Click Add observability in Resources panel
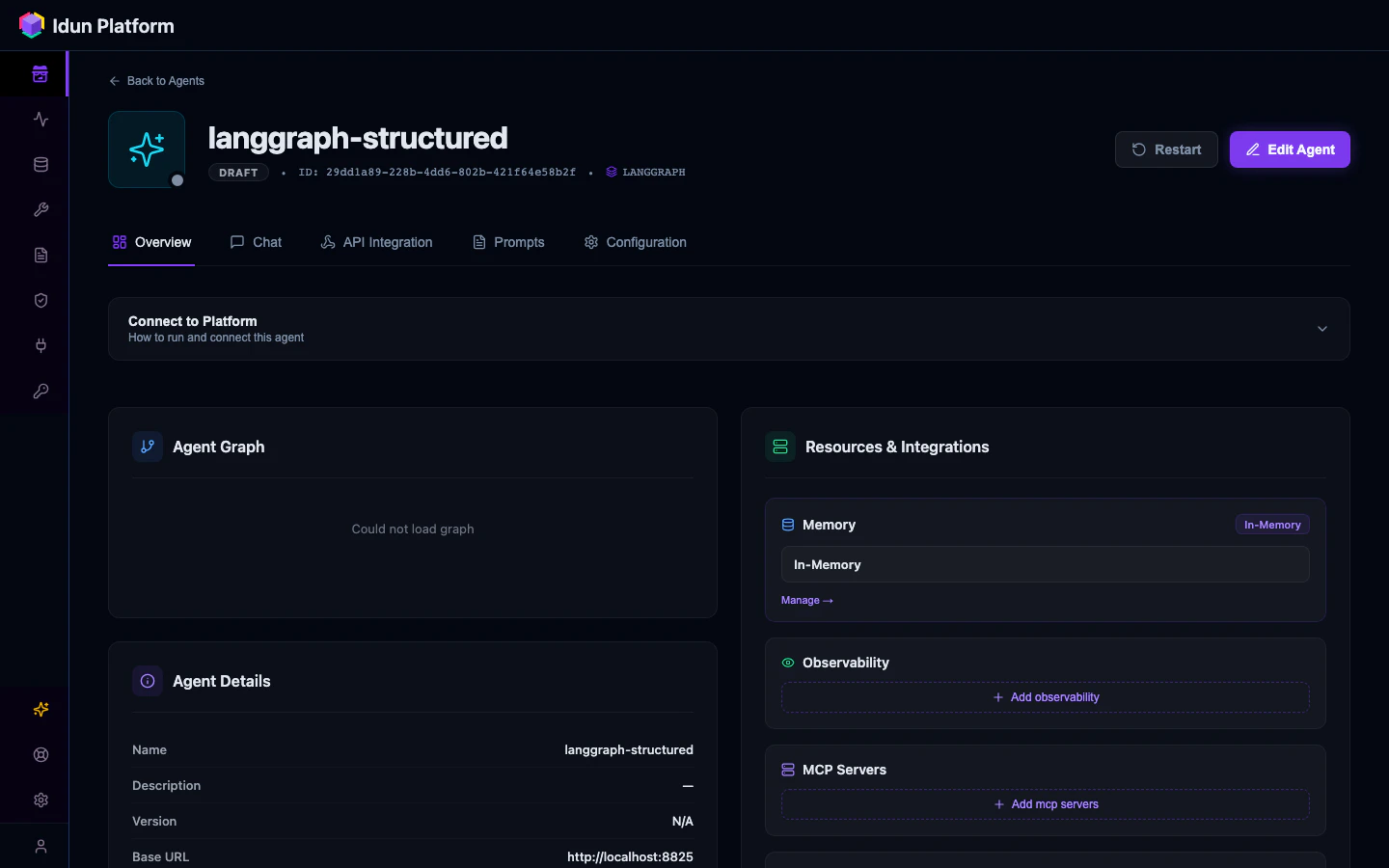 (1045, 697)
